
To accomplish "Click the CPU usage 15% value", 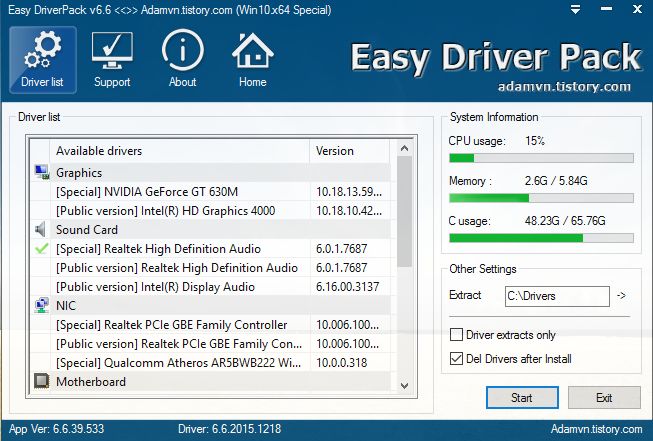I will 535,141.
